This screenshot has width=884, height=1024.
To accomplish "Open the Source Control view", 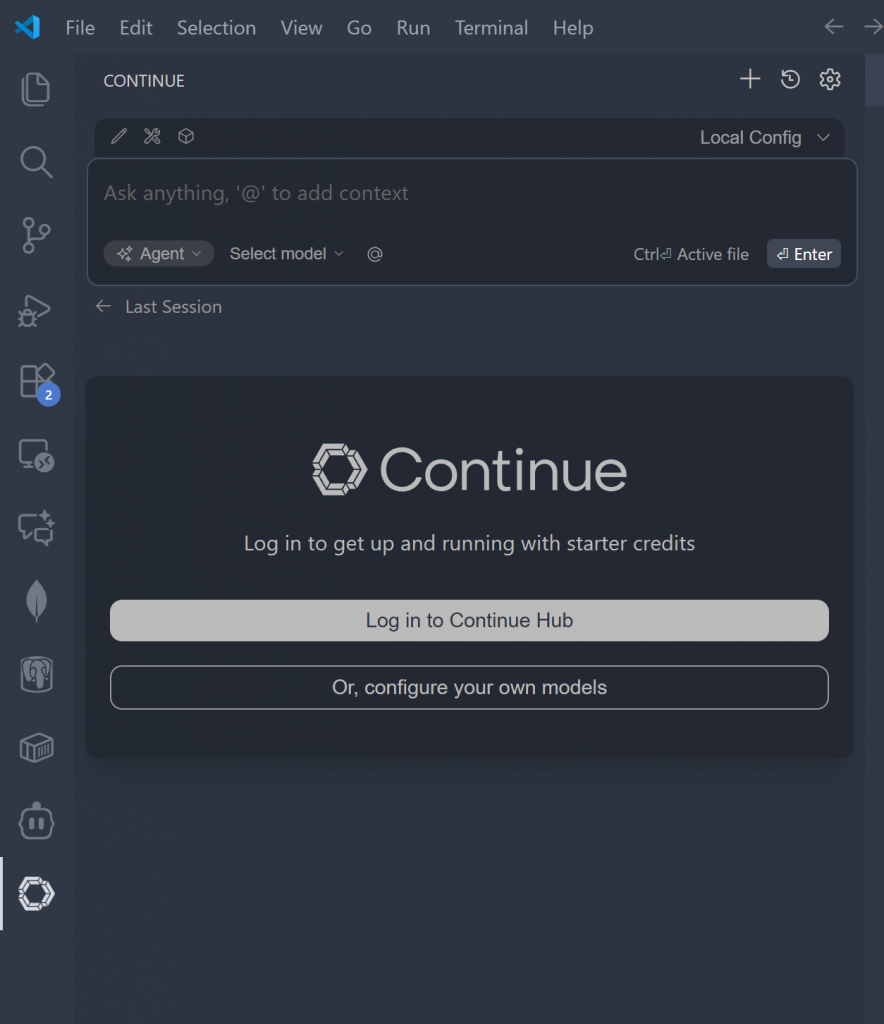I will click(36, 236).
